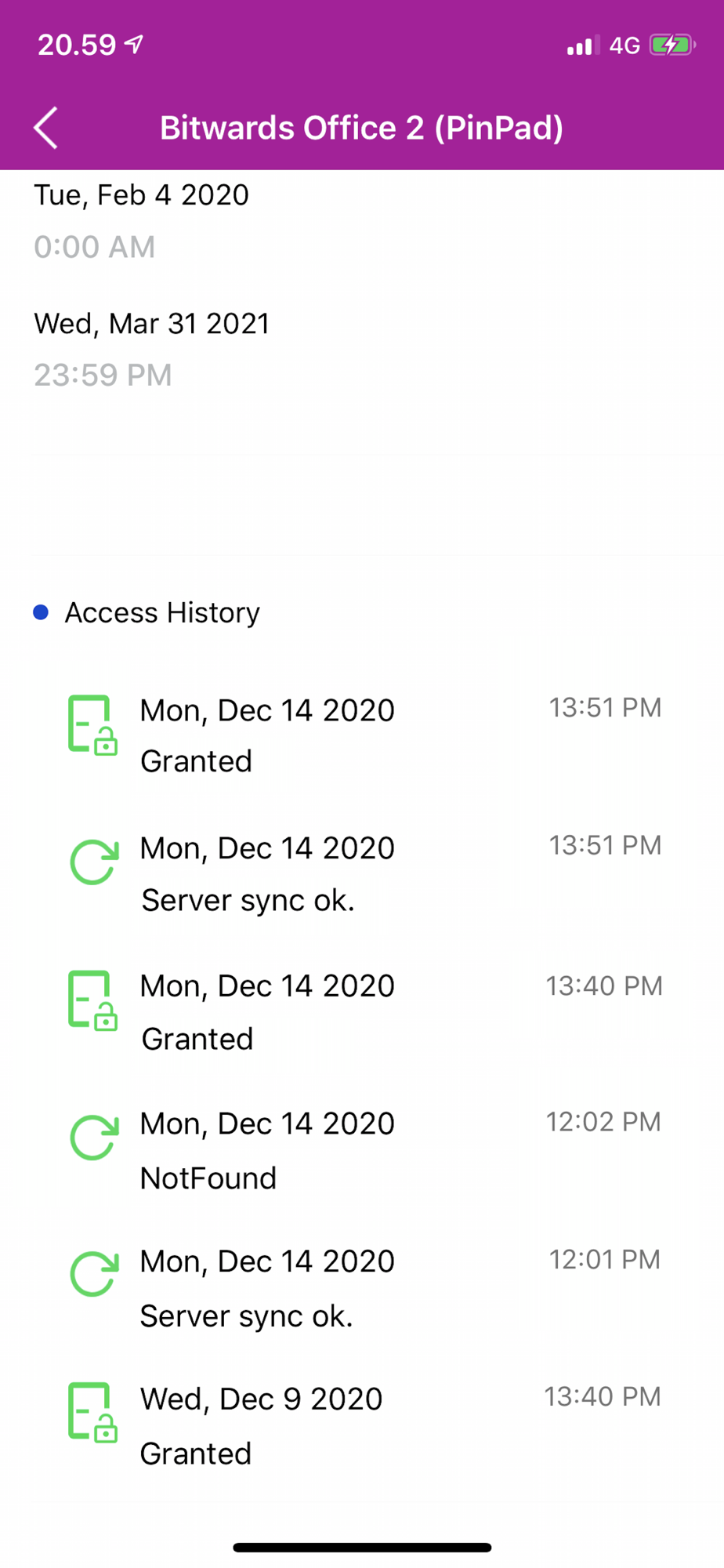The height and width of the screenshot is (1568, 724).
Task: Open the Wed, Dec 9 2020 Granted entry
Action: click(362, 1425)
